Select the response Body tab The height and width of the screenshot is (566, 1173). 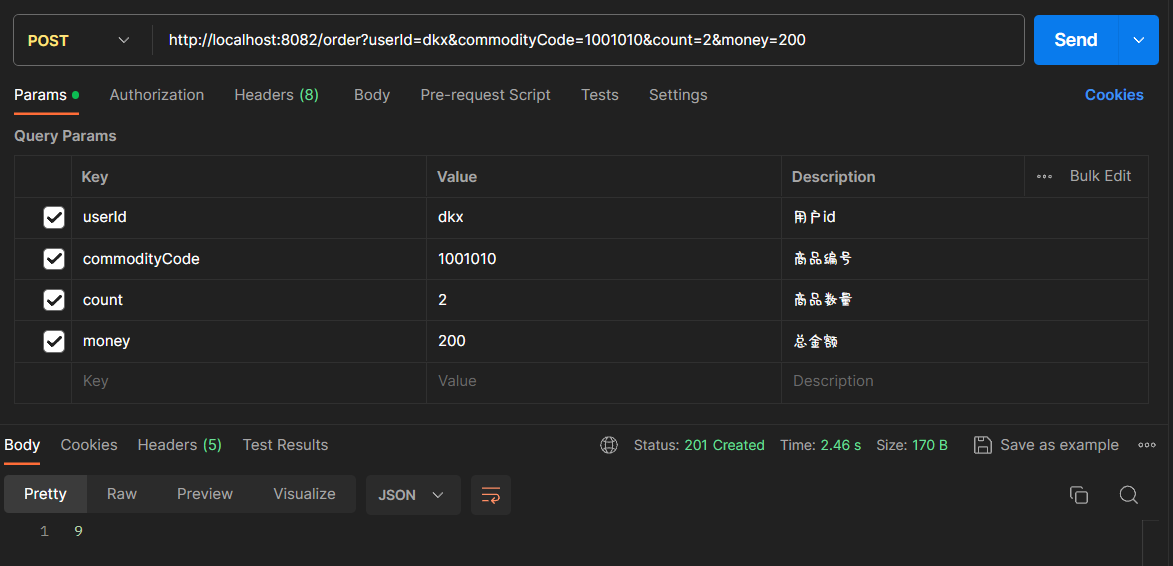[x=22, y=445]
